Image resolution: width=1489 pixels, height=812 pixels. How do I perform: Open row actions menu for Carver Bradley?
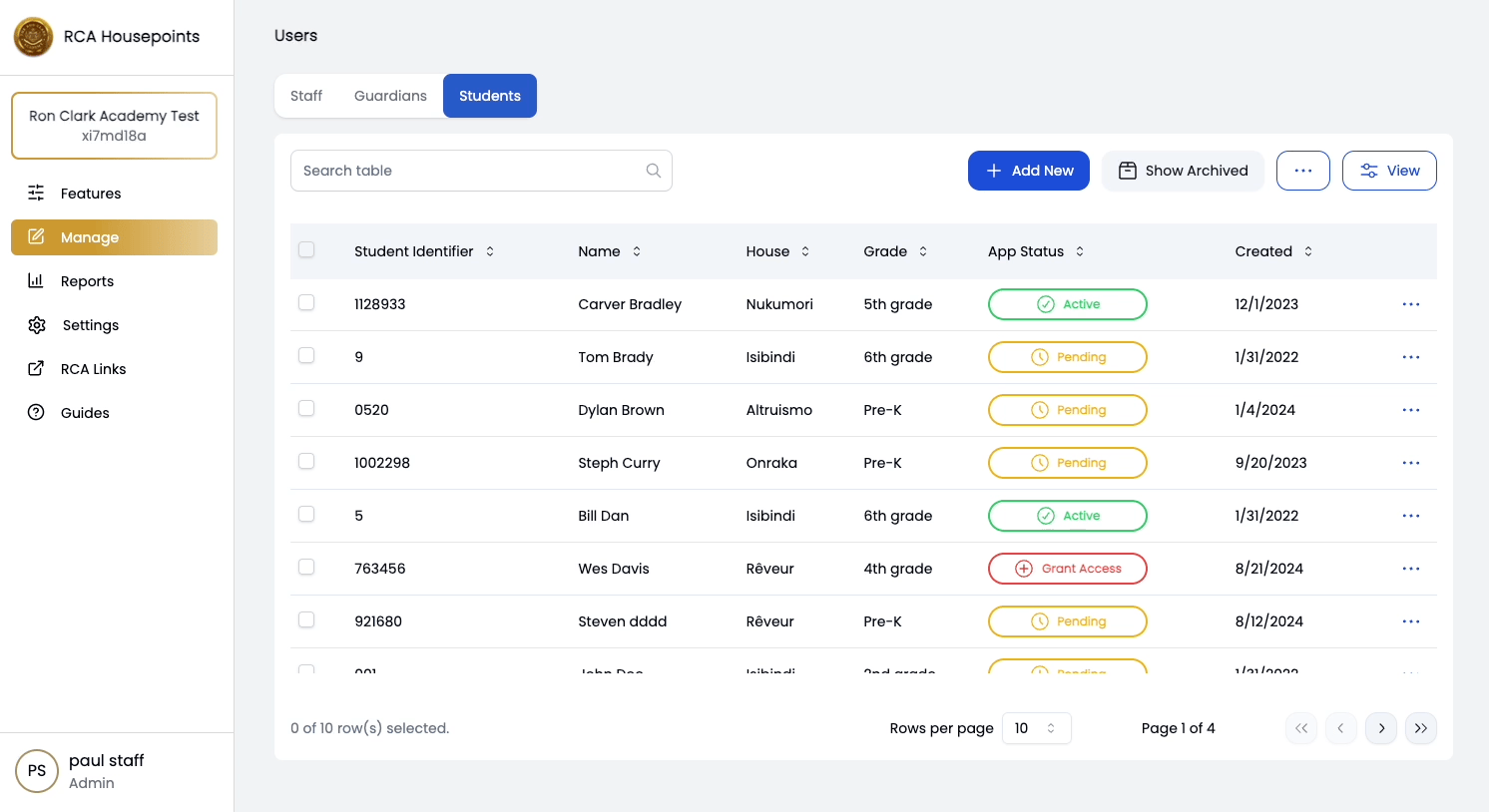1410,304
